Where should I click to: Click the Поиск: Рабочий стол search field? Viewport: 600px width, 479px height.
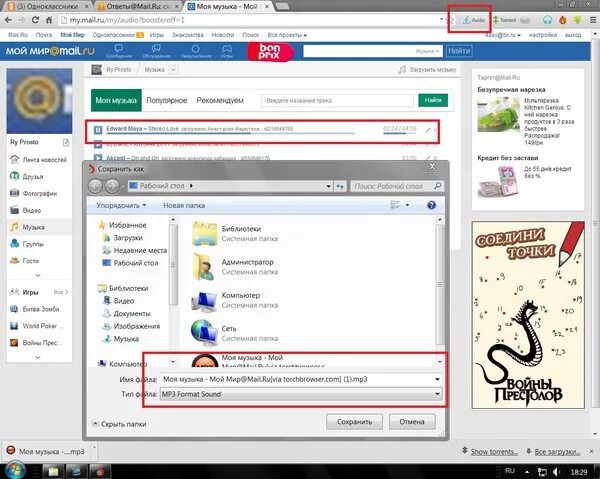[397, 186]
